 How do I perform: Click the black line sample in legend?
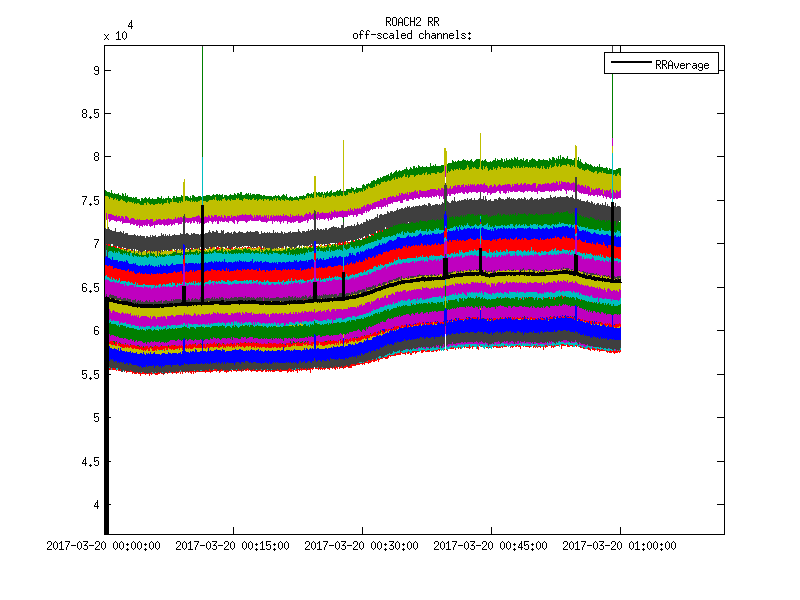point(629,63)
